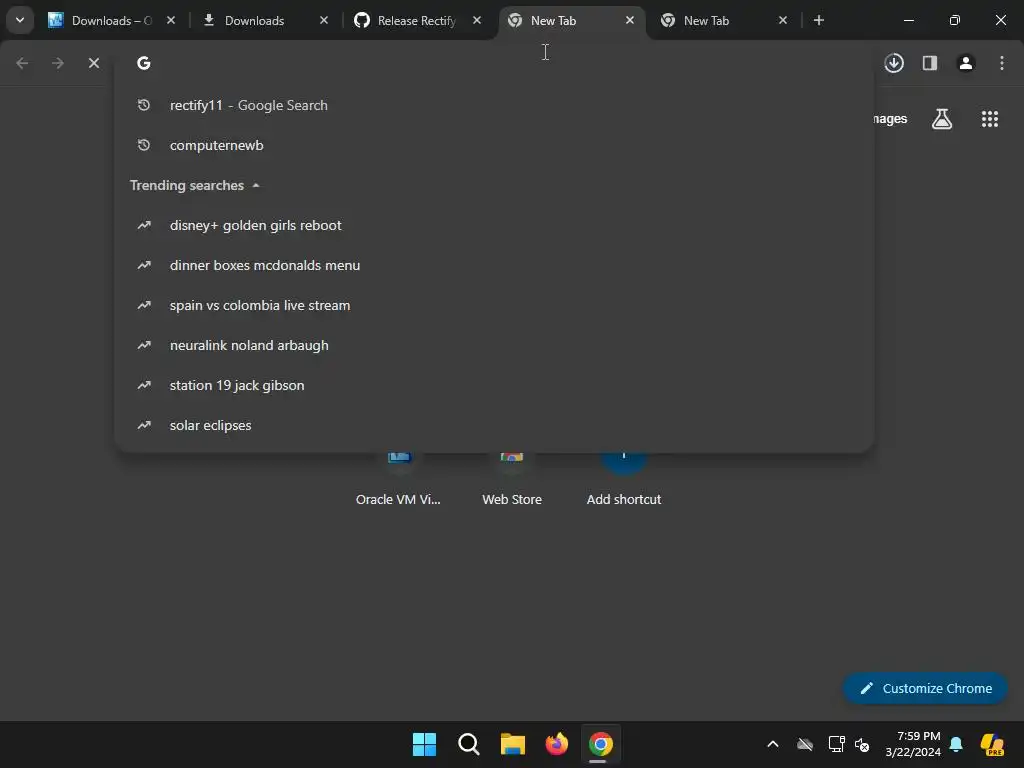Image resolution: width=1024 pixels, height=768 pixels.
Task: Switch to the Downloads – O tab
Action: pyautogui.click(x=113, y=20)
